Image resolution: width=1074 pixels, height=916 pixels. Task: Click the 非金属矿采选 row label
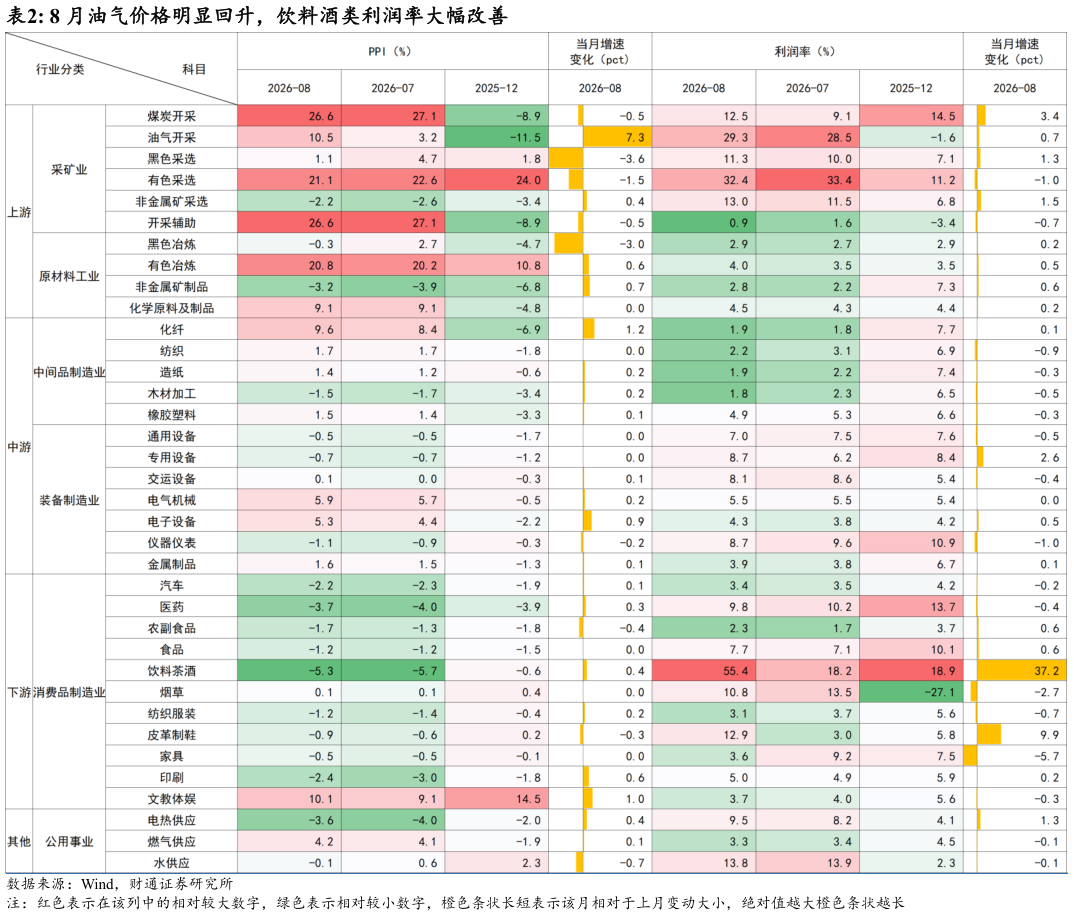tap(172, 201)
